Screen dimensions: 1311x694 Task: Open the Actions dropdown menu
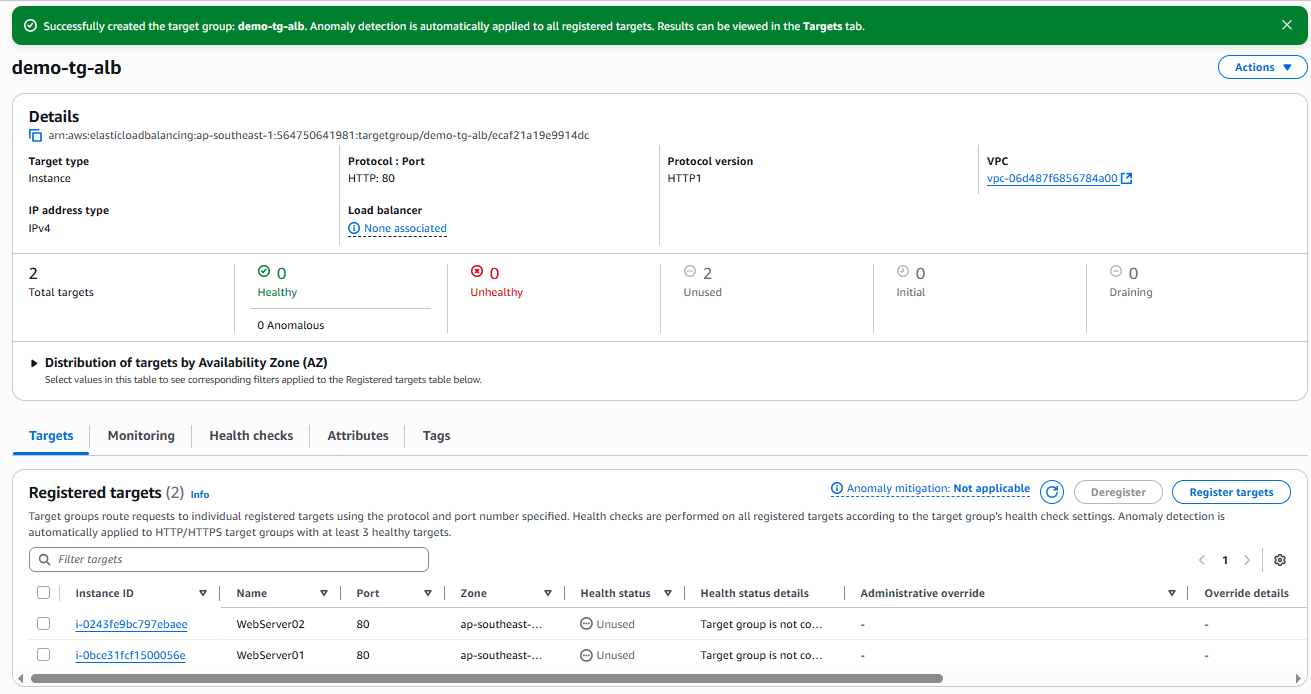(x=1262, y=67)
